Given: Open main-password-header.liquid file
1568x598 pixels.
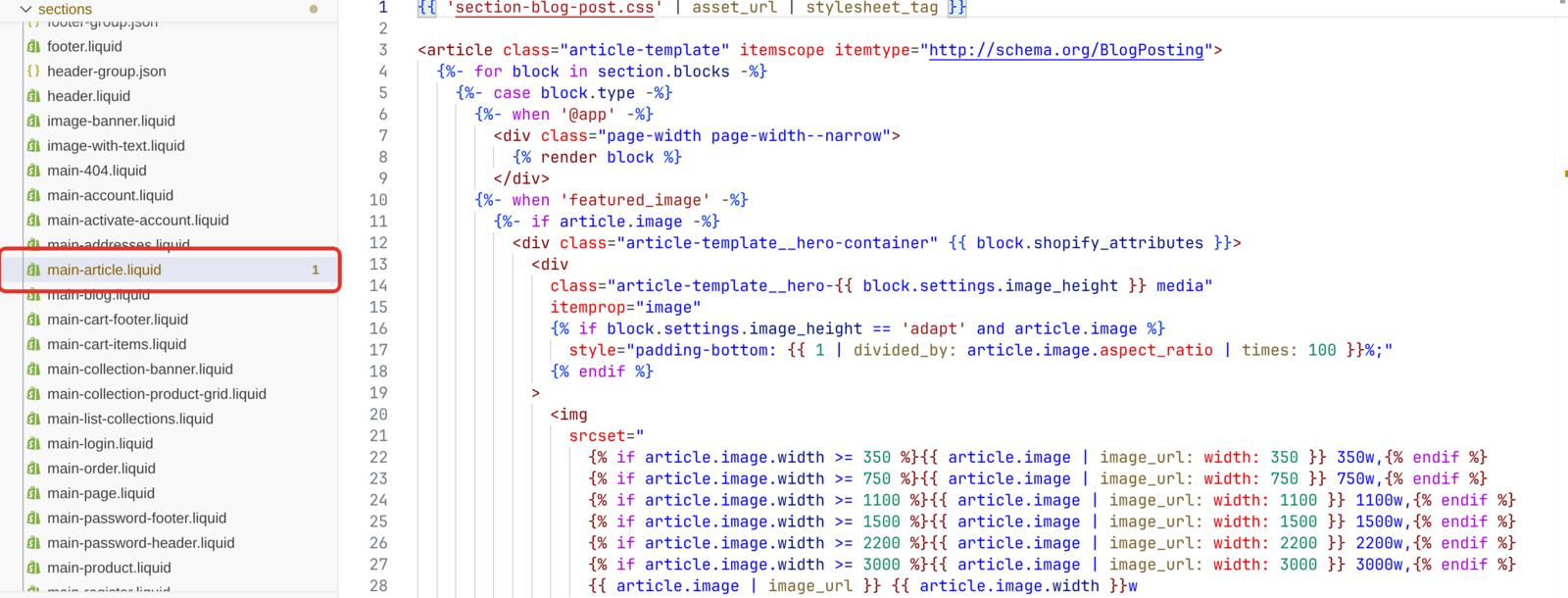Looking at the screenshot, I should pos(140,542).
